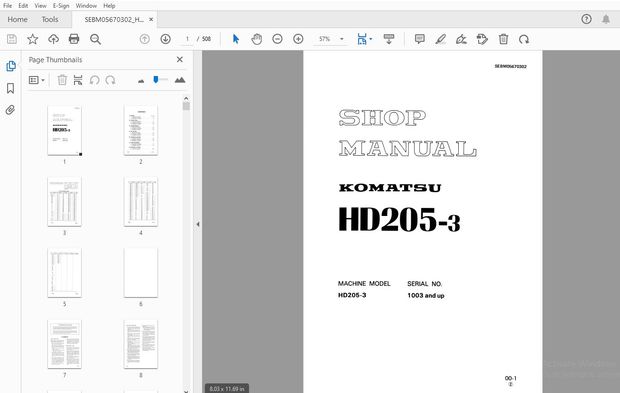Reduce thumbnail size small mountain icon
Image resolution: width=620 pixels, height=393 pixels.
(x=141, y=81)
